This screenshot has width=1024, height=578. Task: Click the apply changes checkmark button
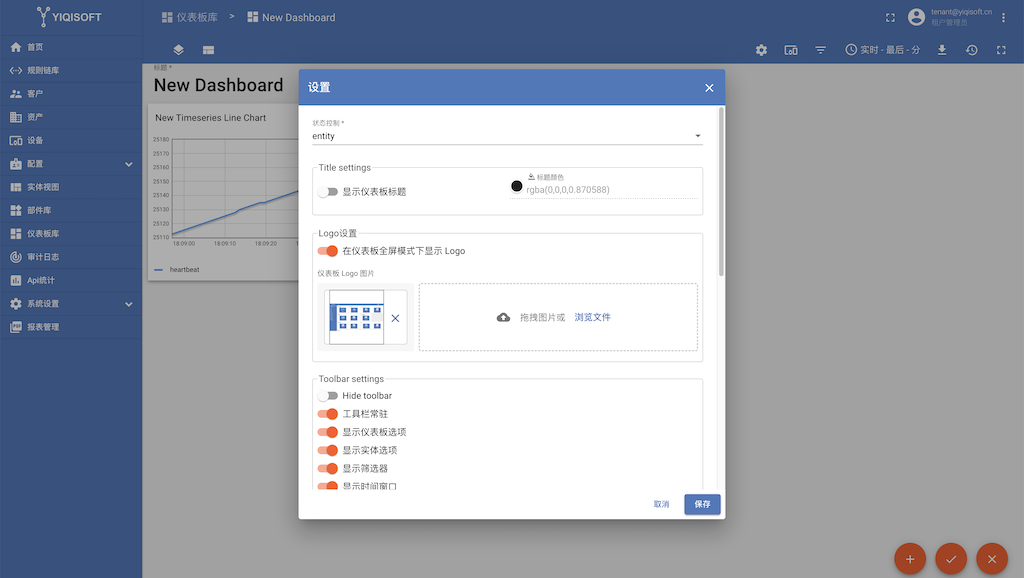(951, 559)
